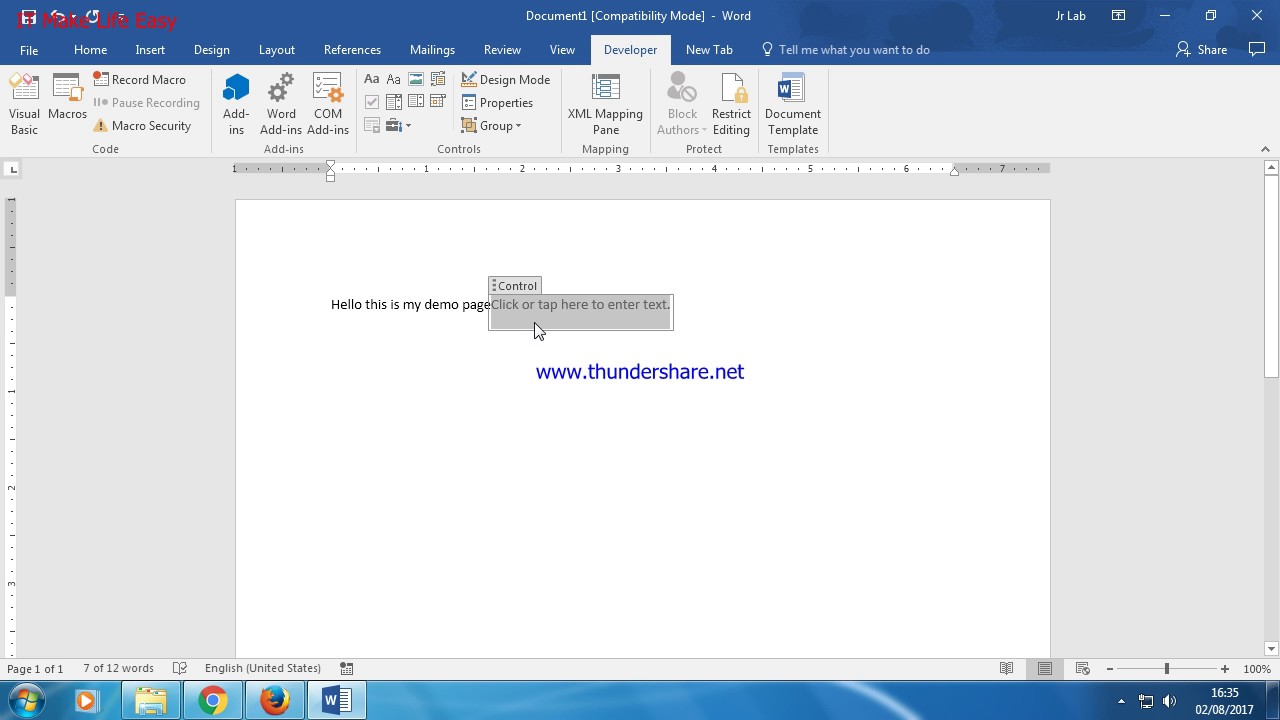Viewport: 1280px width, 720px height.
Task: Open control Properties
Action: 497,103
